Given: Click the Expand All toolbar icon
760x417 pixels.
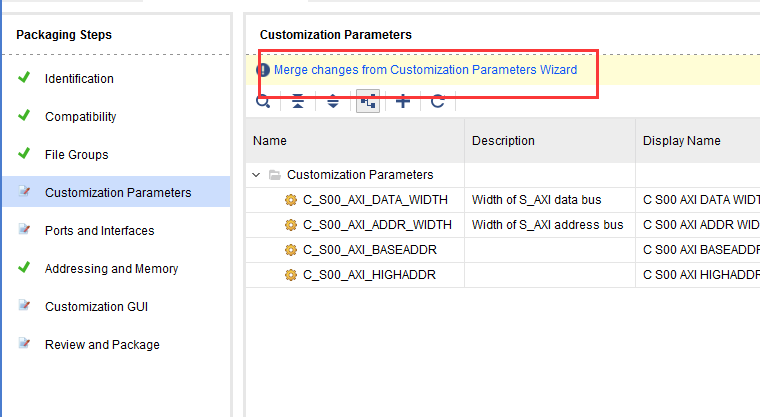Looking at the screenshot, I should [x=333, y=101].
